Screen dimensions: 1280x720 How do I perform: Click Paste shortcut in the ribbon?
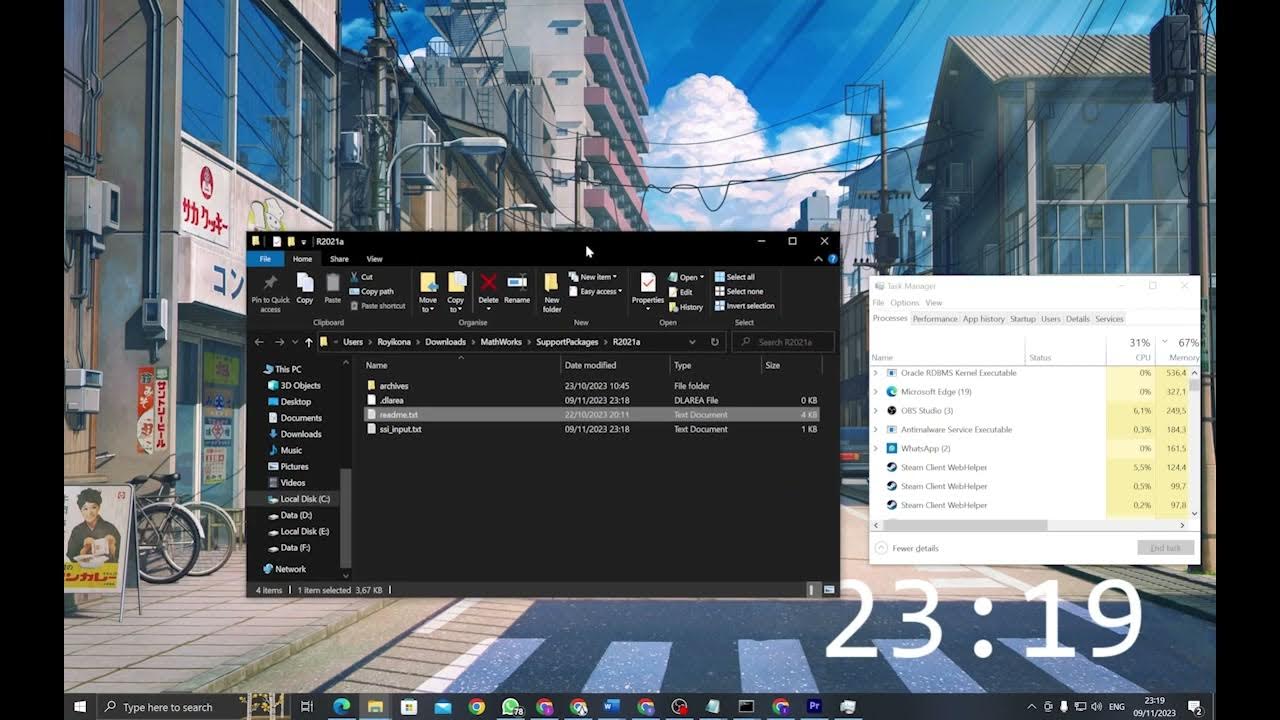pyautogui.click(x=377, y=306)
